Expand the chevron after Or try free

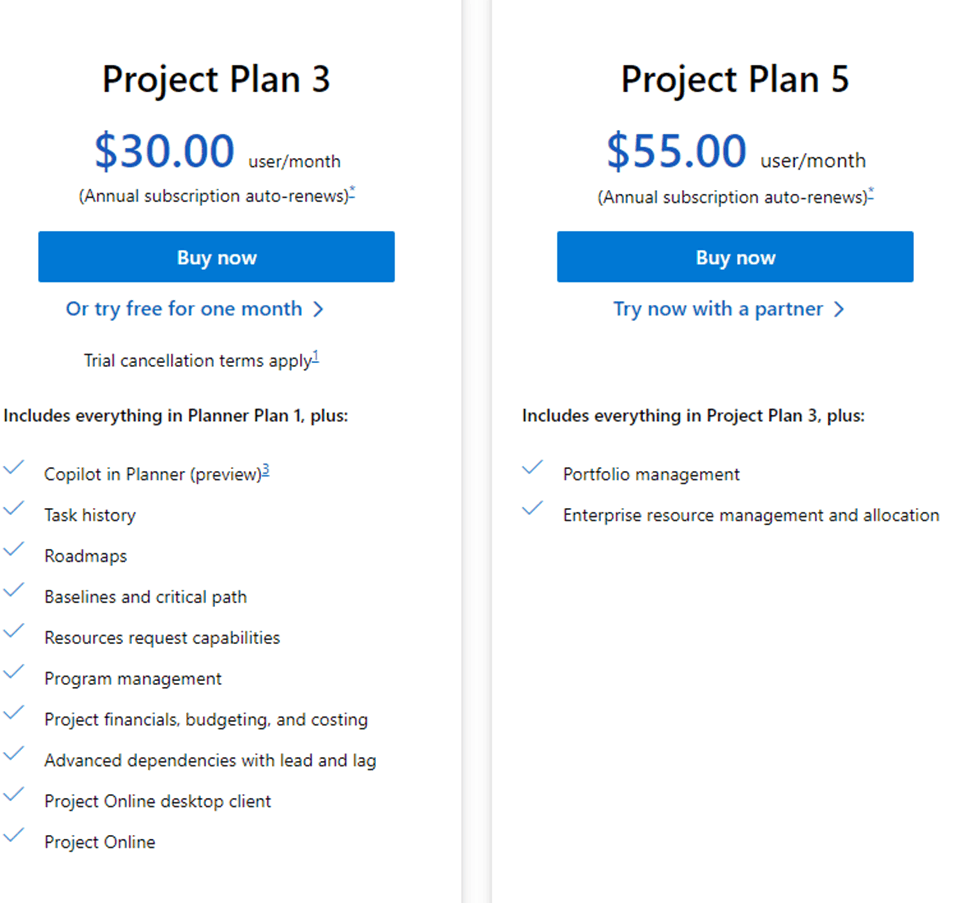pyautogui.click(x=318, y=309)
